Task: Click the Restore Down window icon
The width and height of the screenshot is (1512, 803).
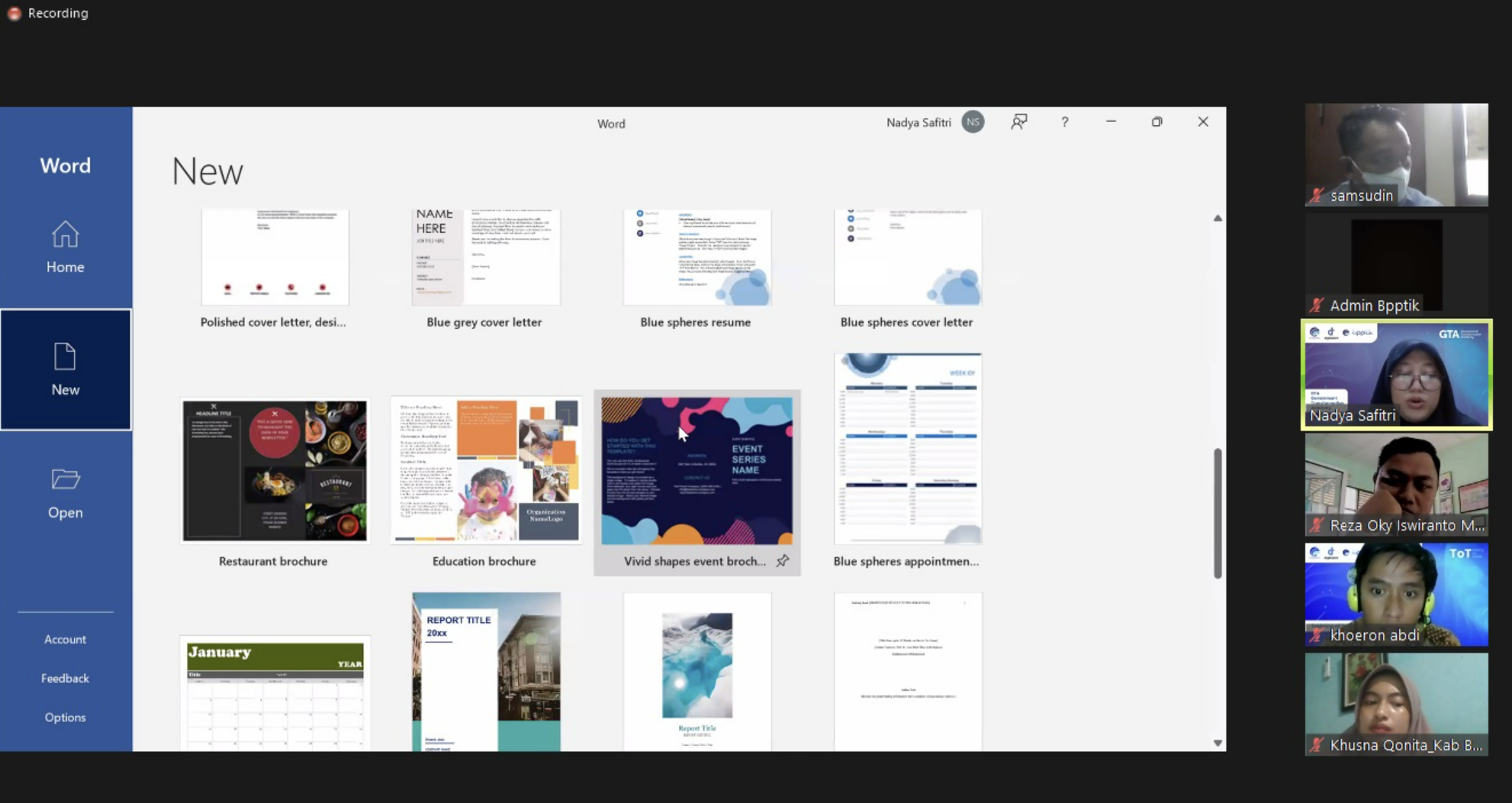Action: point(1157,122)
